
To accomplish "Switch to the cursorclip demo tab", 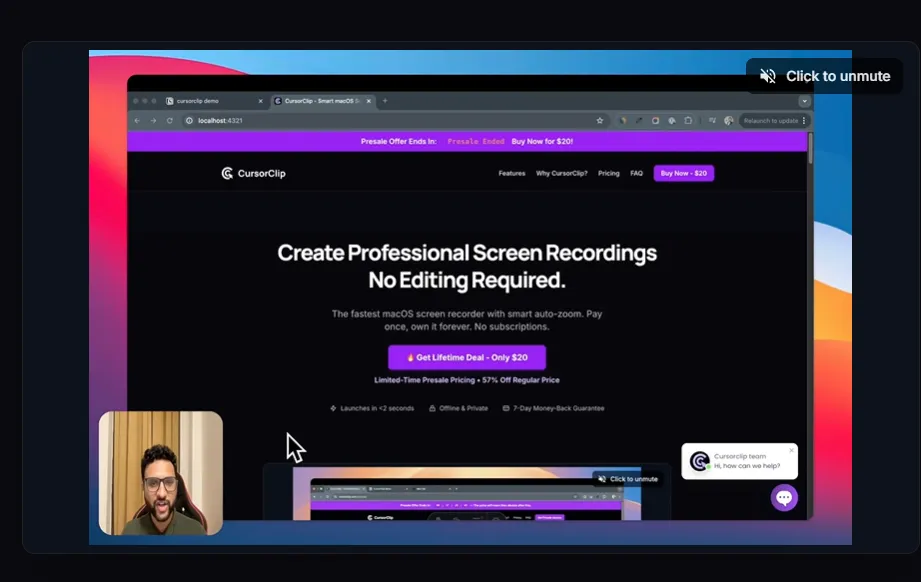I will [207, 101].
